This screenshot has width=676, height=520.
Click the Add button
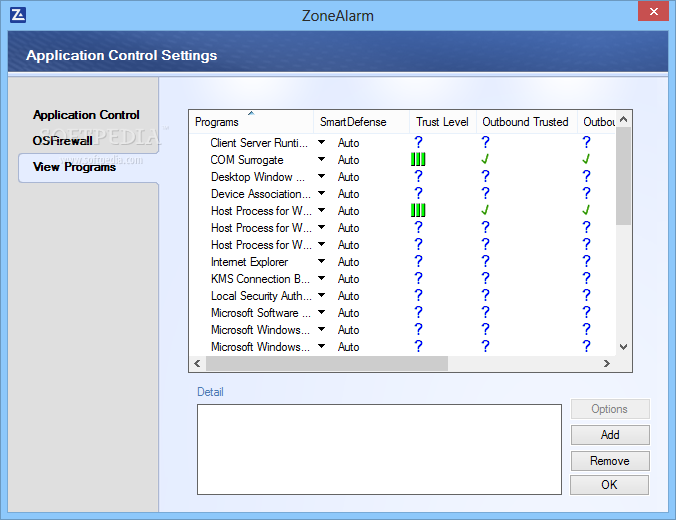pos(610,435)
